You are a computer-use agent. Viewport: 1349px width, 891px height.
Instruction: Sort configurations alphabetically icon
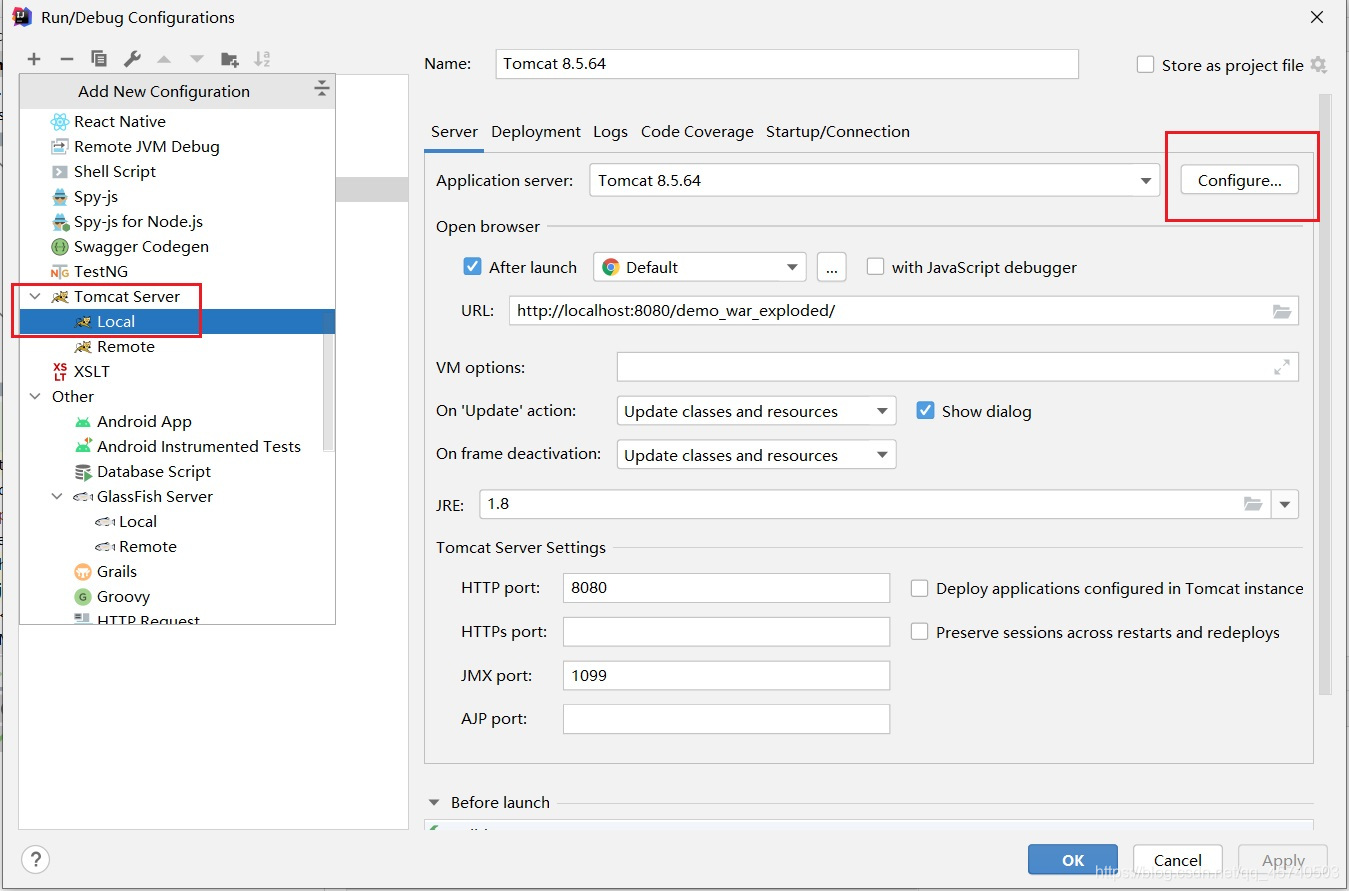262,59
